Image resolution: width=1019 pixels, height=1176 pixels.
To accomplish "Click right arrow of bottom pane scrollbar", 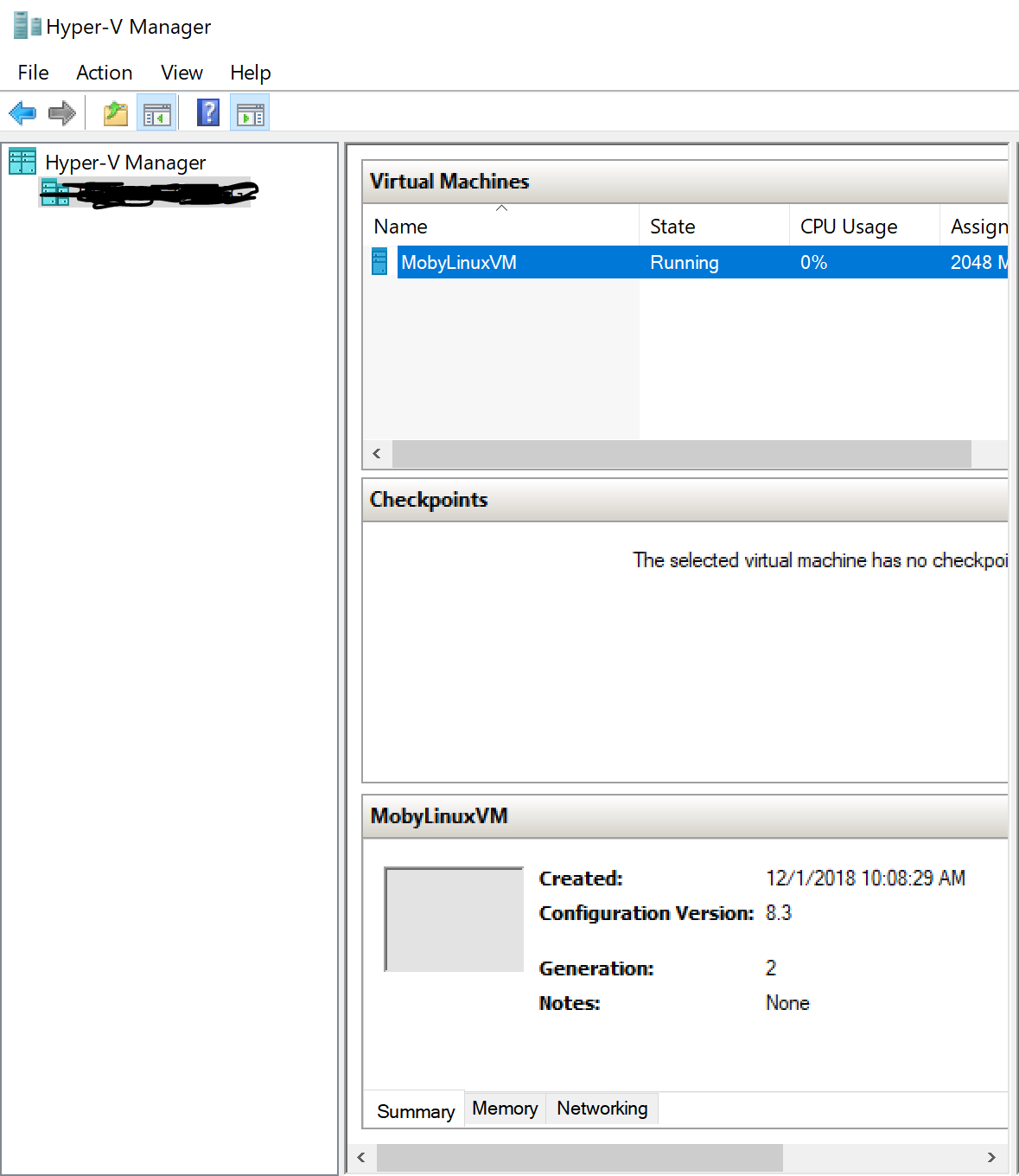I will pos(991,1157).
